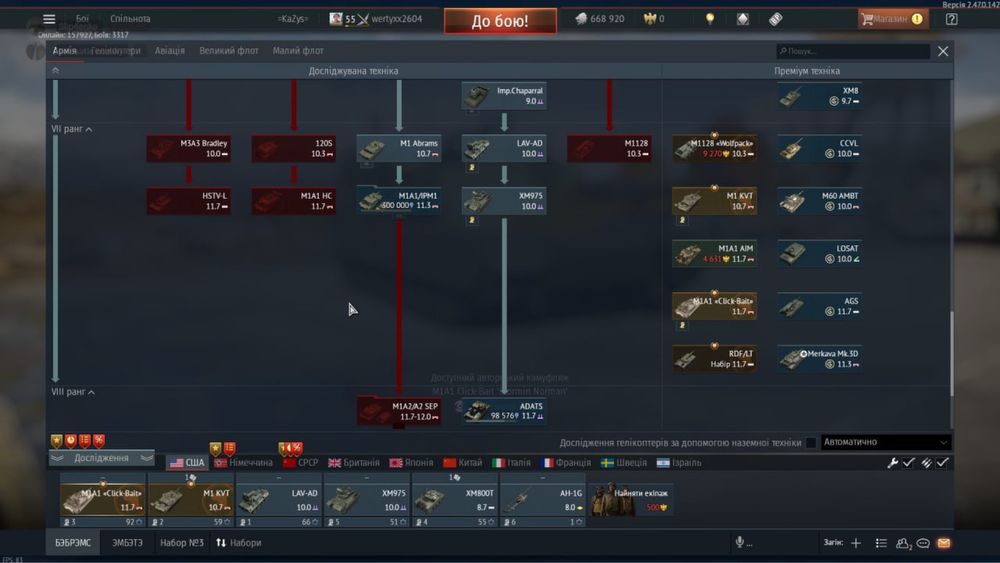
Task: Click the microphone voice chat icon
Action: click(740, 543)
